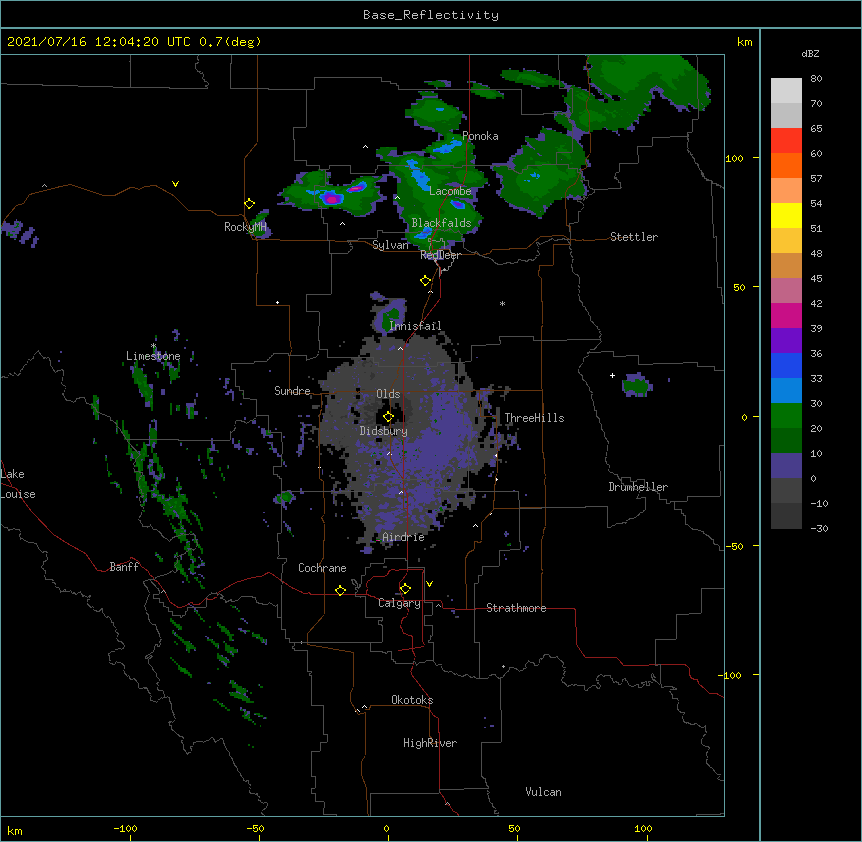
Task: Click the Airdrie city label
Action: pyautogui.click(x=403, y=537)
